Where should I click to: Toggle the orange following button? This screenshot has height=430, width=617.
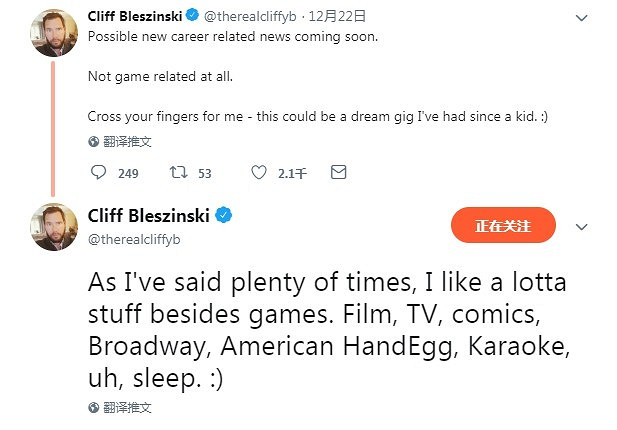503,225
